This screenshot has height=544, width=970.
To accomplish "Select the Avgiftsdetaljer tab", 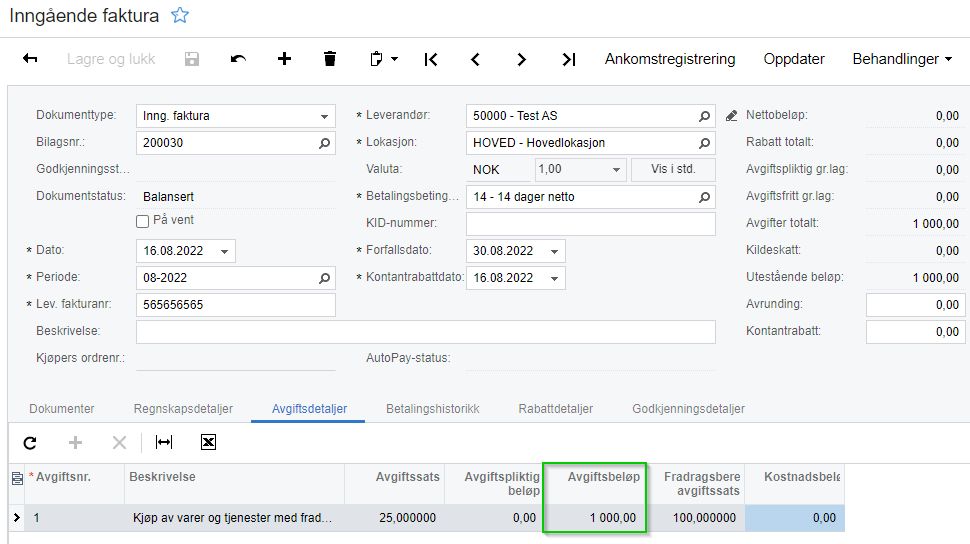I will click(309, 408).
